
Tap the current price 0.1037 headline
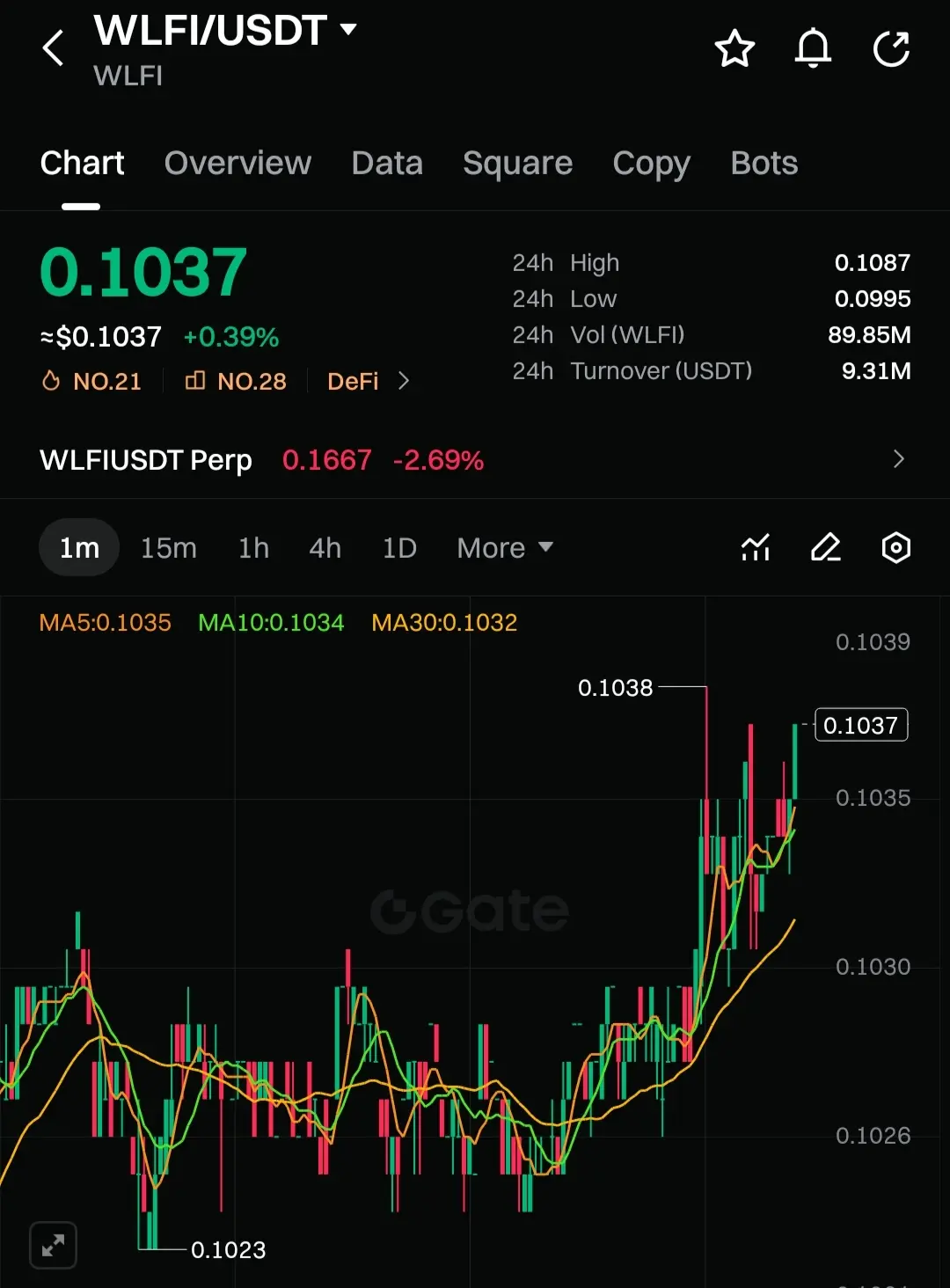coord(143,273)
